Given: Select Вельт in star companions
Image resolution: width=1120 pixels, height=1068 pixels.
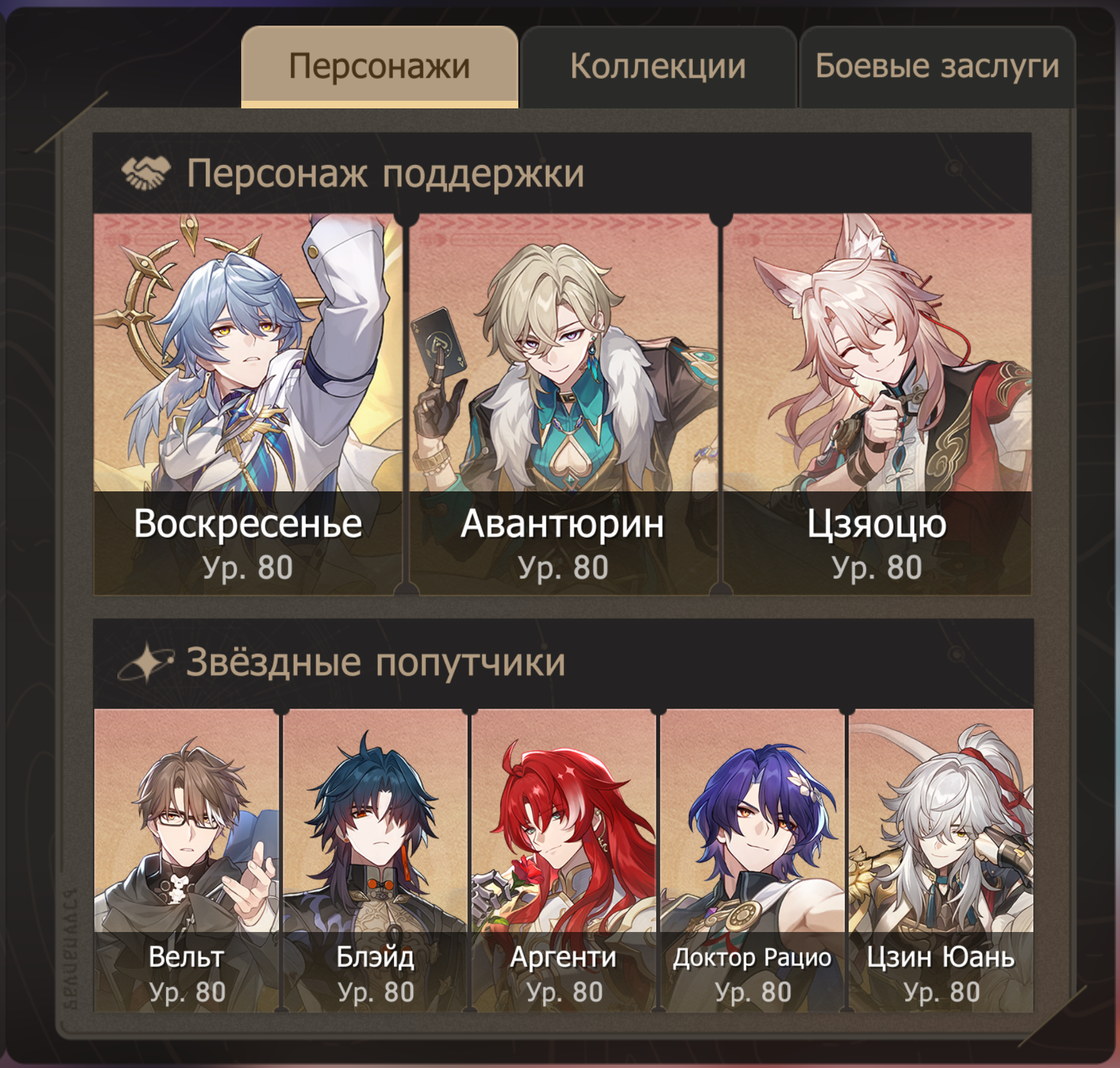Looking at the screenshot, I should pos(186,860).
